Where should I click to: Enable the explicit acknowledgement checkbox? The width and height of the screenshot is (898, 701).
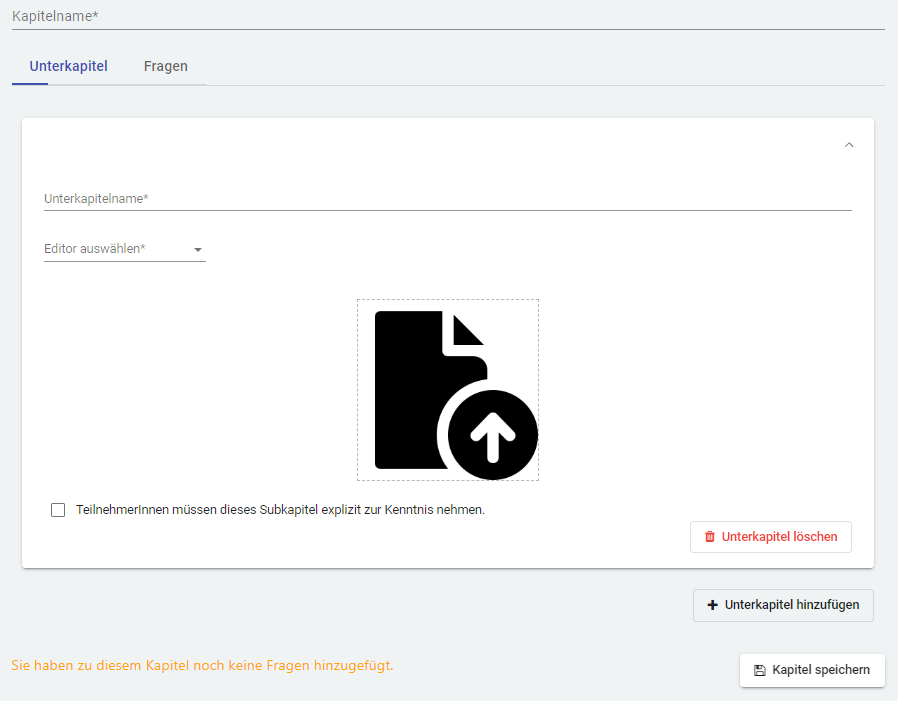[x=58, y=510]
